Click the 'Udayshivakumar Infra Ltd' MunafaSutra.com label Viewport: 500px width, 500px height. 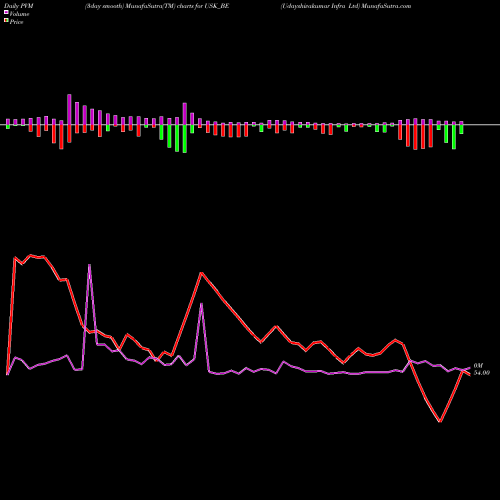(x=346, y=6)
